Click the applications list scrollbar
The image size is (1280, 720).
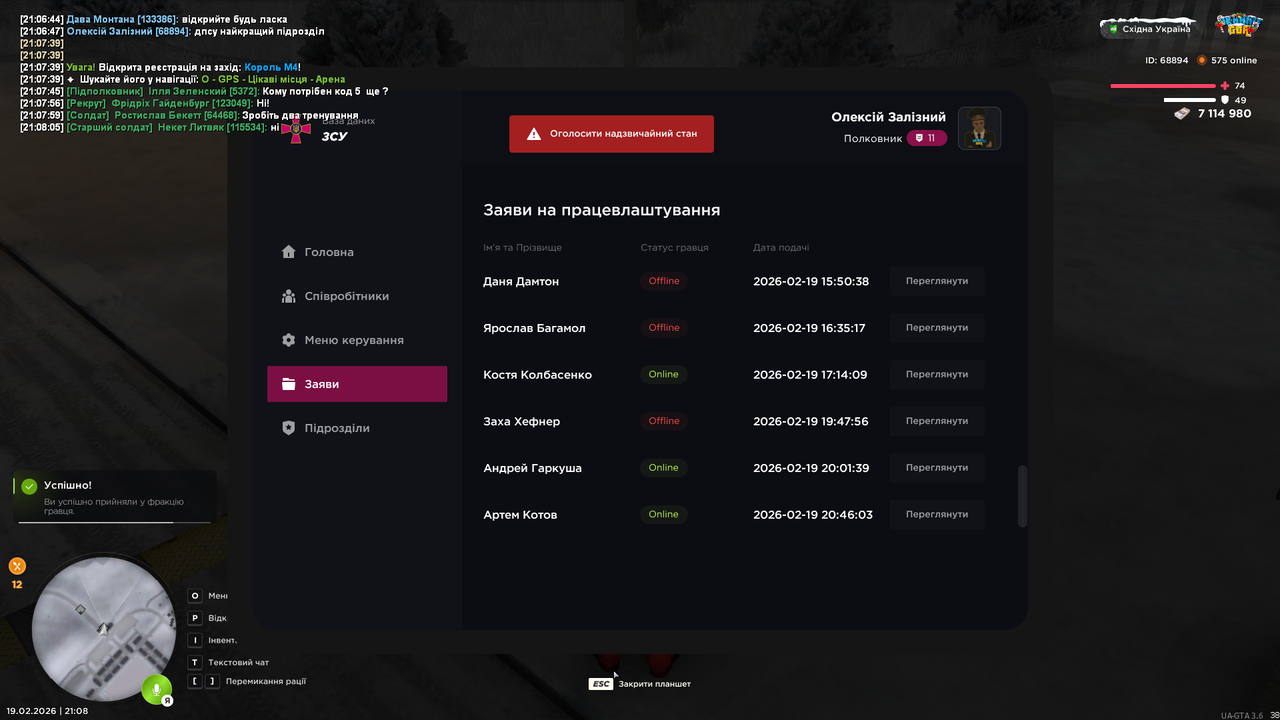click(x=1022, y=496)
